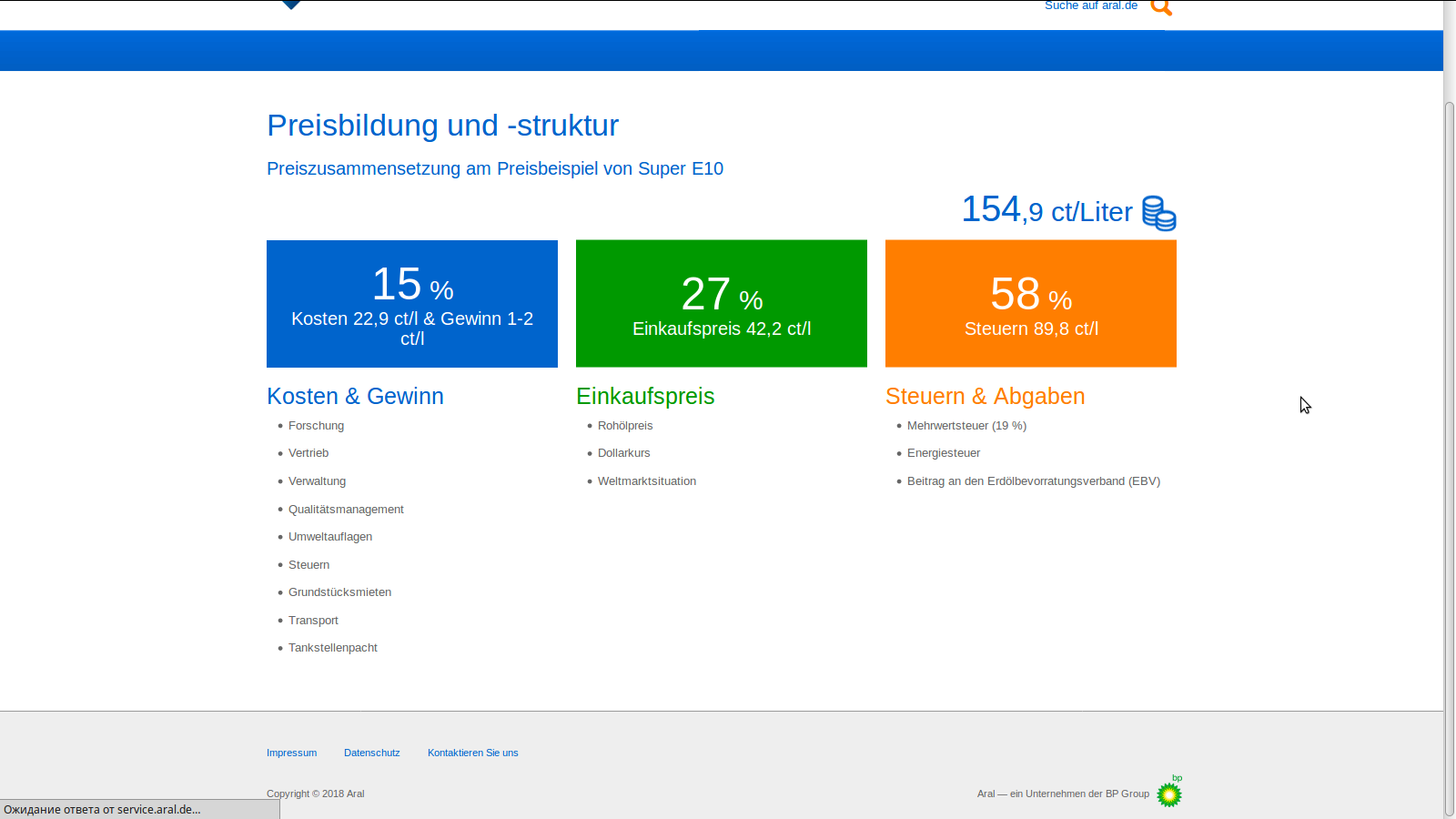Click the blue coin stack icon

(1159, 214)
